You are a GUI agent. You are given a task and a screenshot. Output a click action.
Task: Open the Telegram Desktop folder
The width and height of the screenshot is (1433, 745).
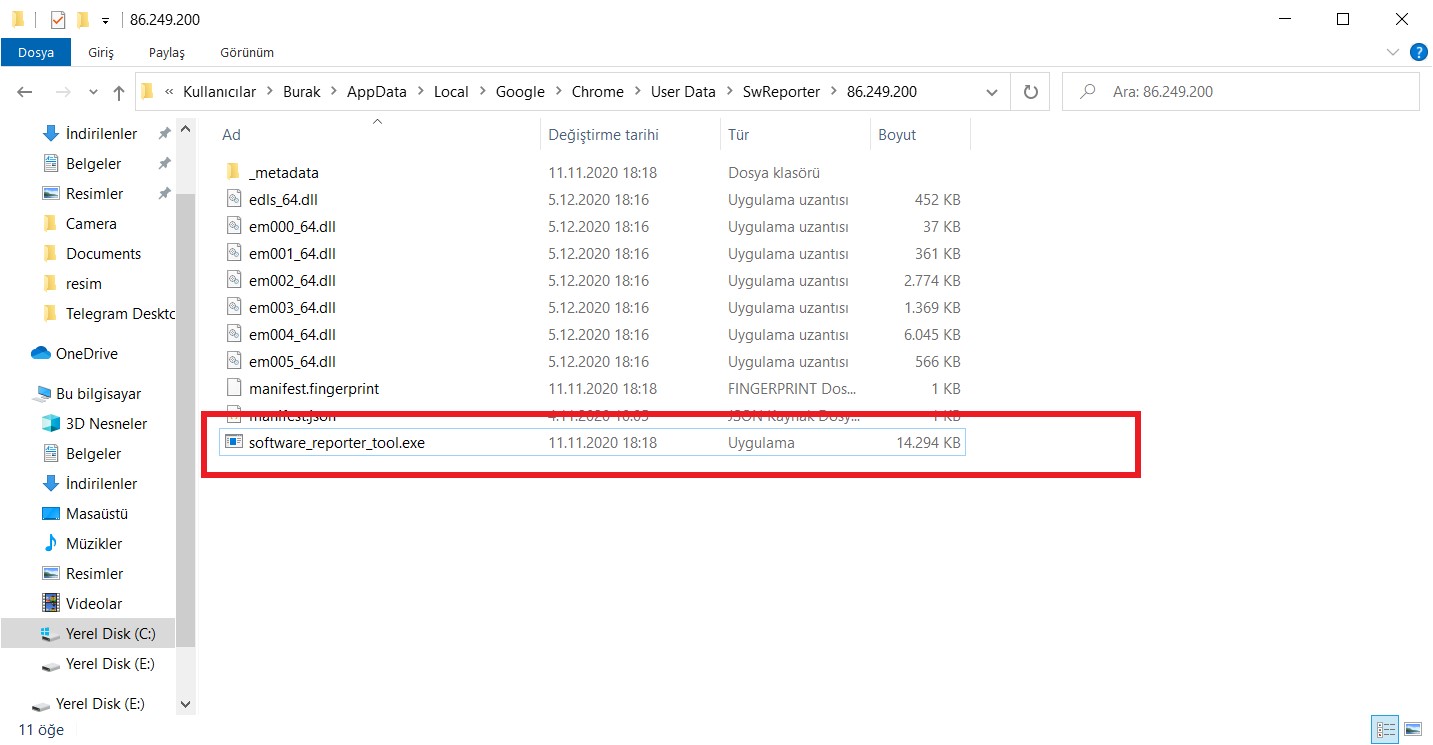pos(113,313)
